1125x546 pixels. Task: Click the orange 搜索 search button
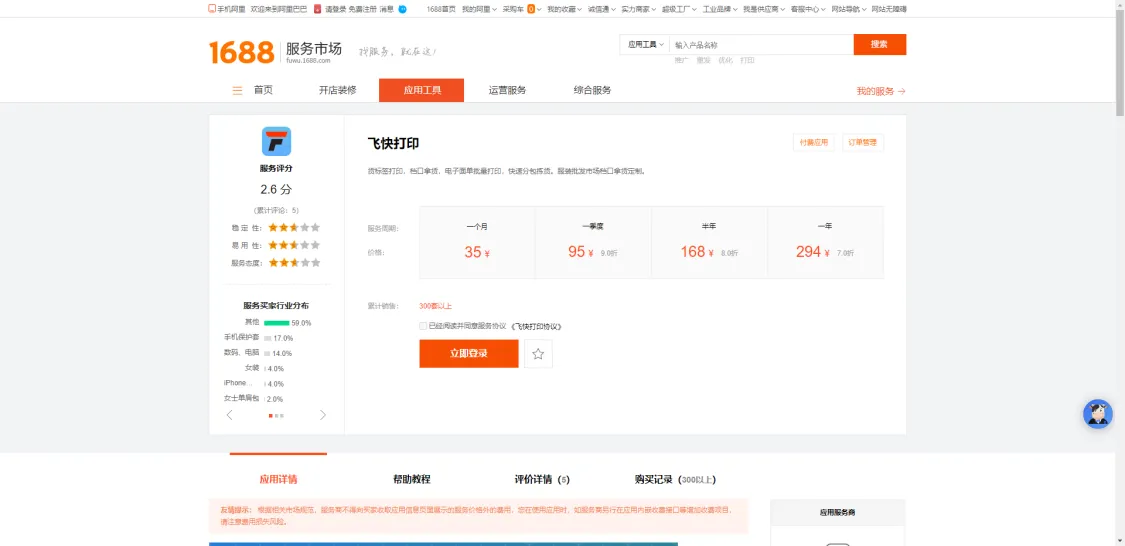click(880, 44)
